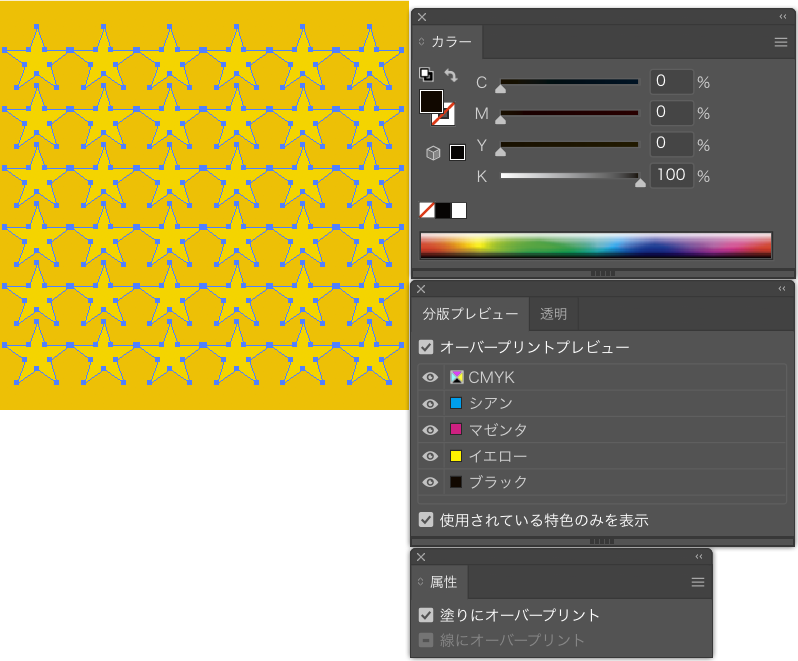This screenshot has height=661, width=798.
Task: Open the 属性 panel menu
Action: pos(698,582)
